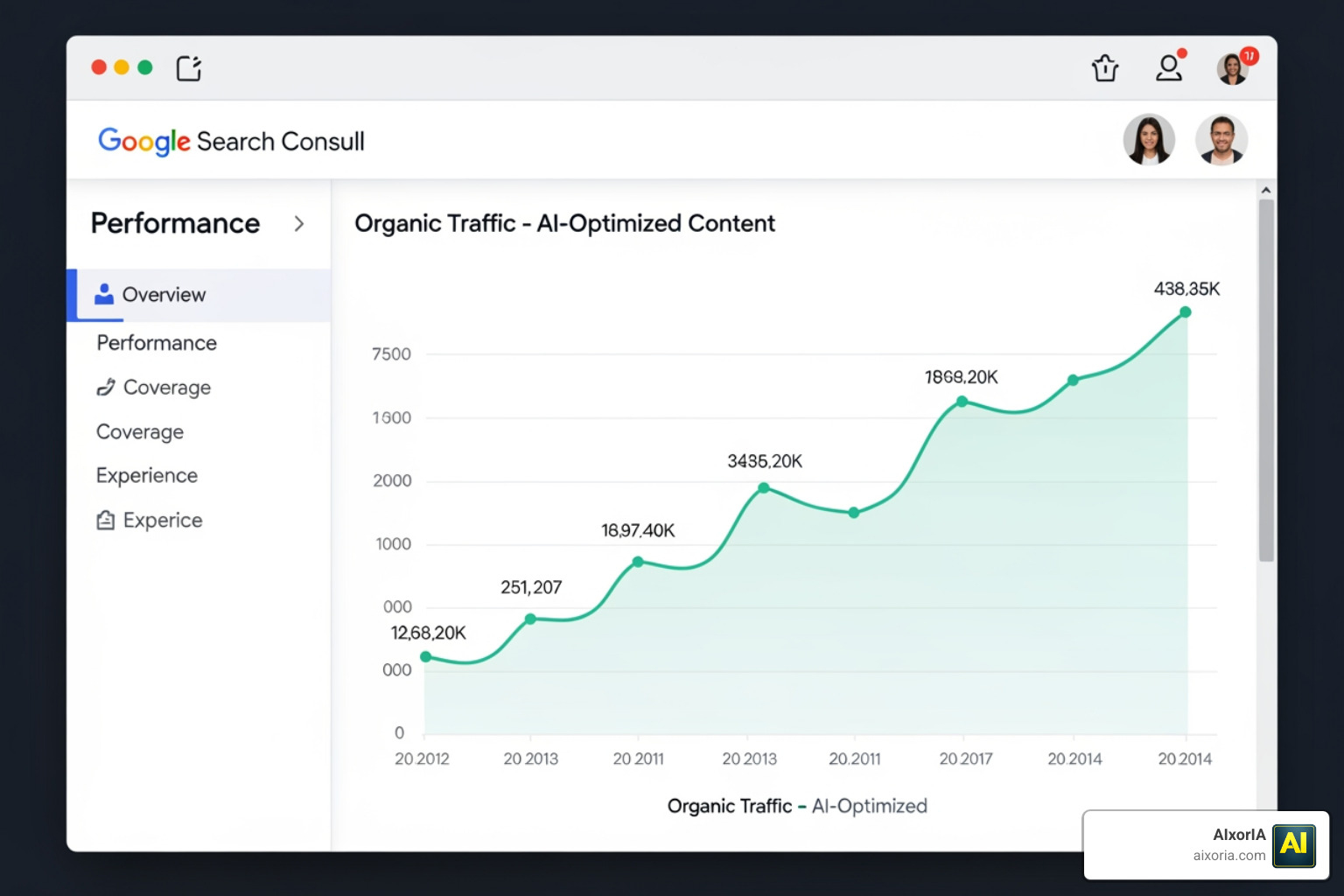Click the Overview person icon
Viewport: 1344px width, 896px height.
tap(104, 294)
